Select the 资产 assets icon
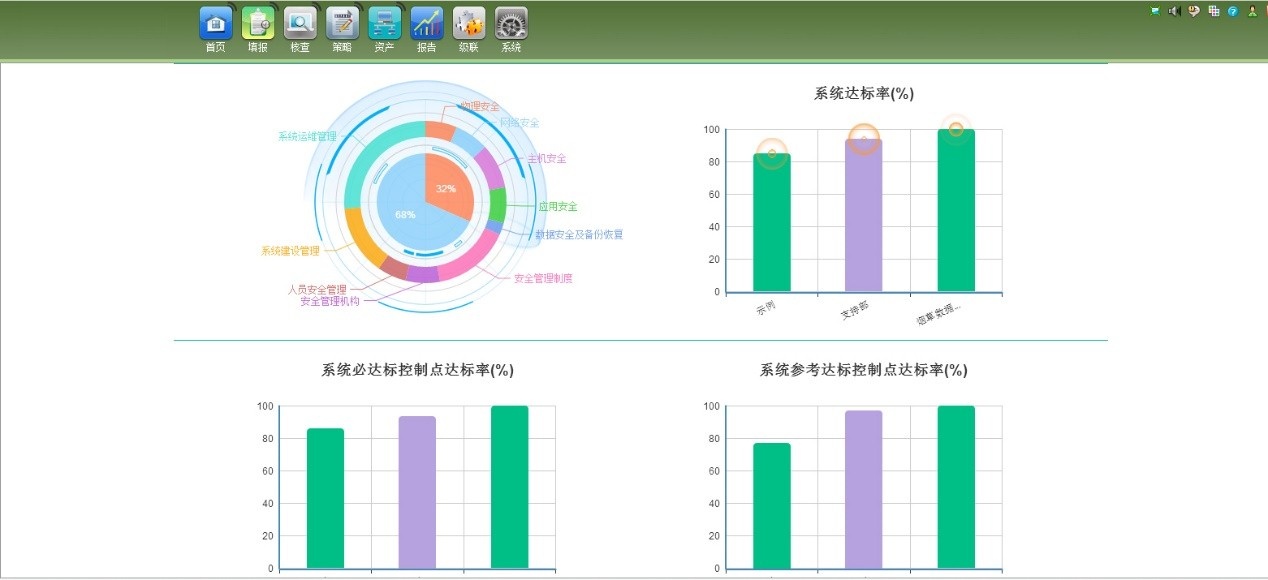This screenshot has height=580, width=1268. [384, 23]
